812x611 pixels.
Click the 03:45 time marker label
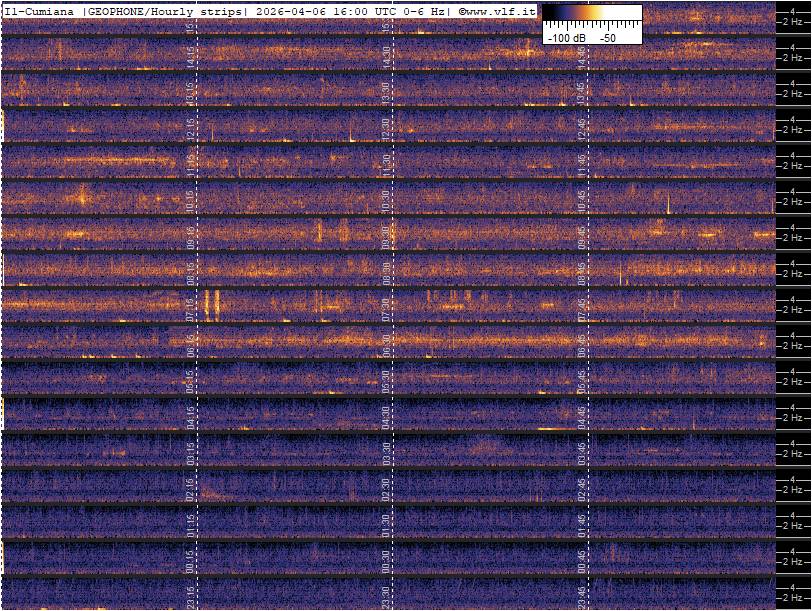[x=582, y=452]
